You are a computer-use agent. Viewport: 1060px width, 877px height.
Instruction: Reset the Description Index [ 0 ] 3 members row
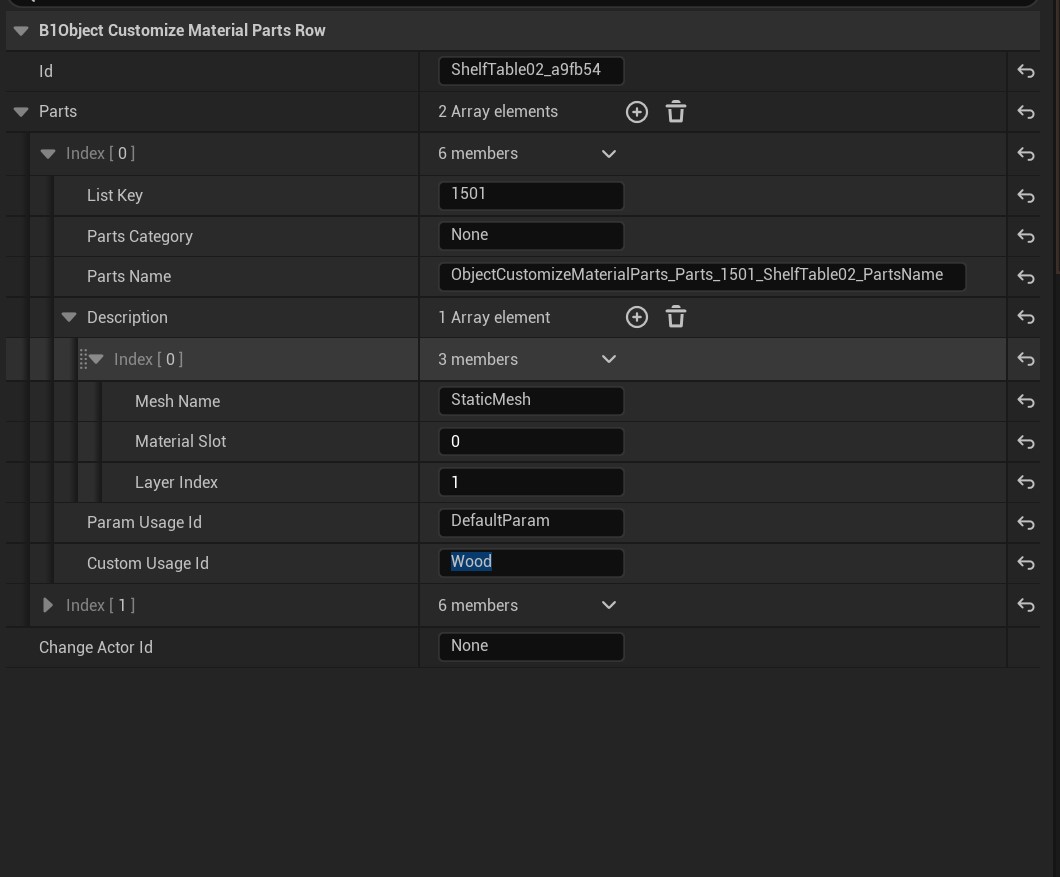tap(1026, 359)
